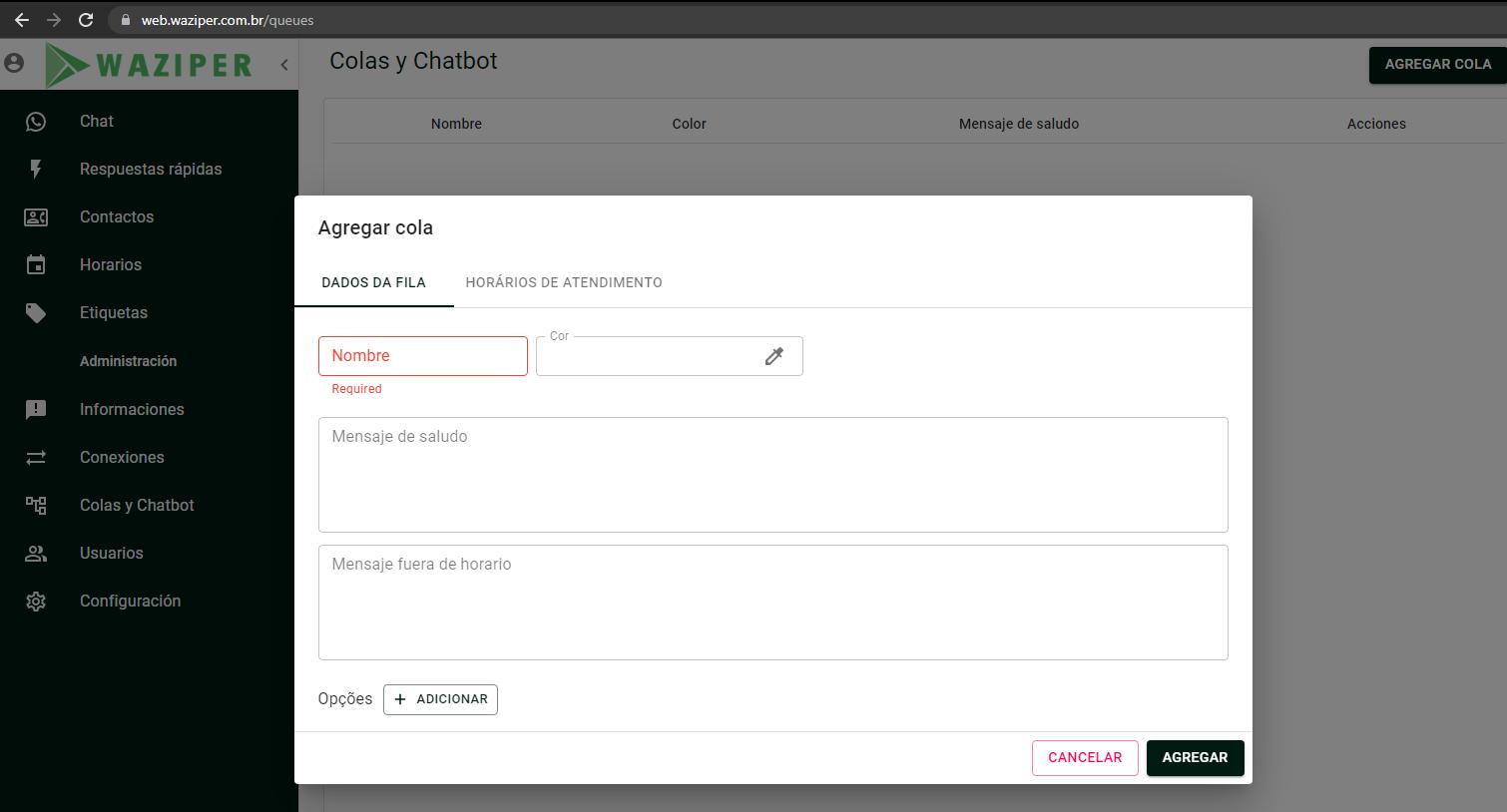Click the lightning bolt Respuestas rápidas icon
The width and height of the screenshot is (1507, 812).
[x=36, y=170]
